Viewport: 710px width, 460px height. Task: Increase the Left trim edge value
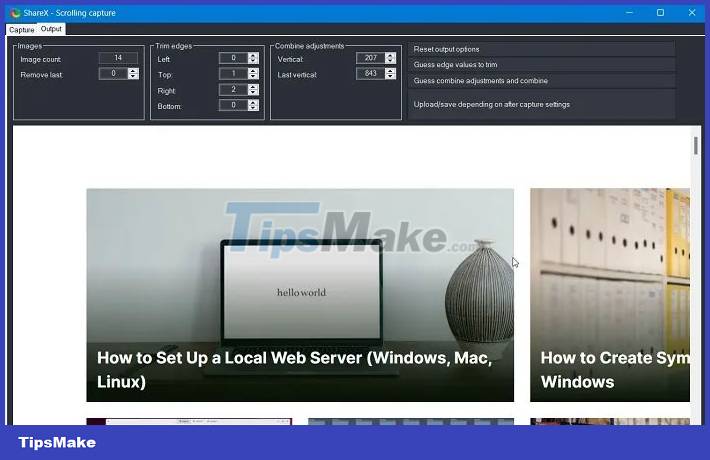pos(253,55)
